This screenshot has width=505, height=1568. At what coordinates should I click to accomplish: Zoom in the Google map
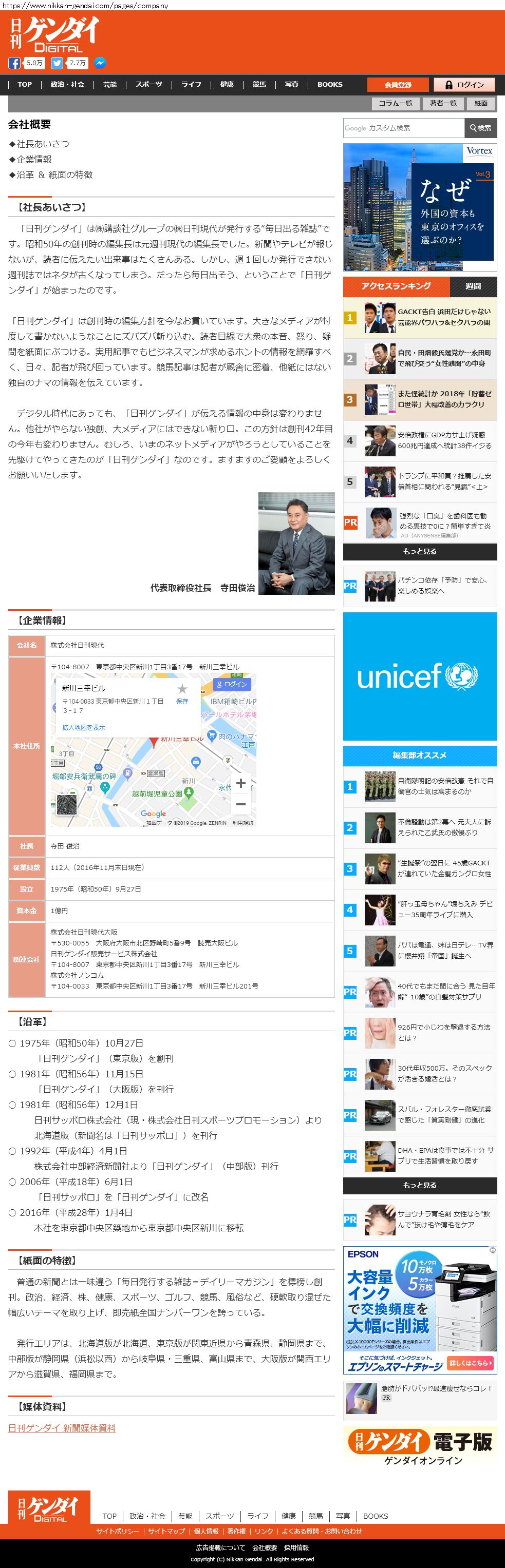pyautogui.click(x=240, y=783)
